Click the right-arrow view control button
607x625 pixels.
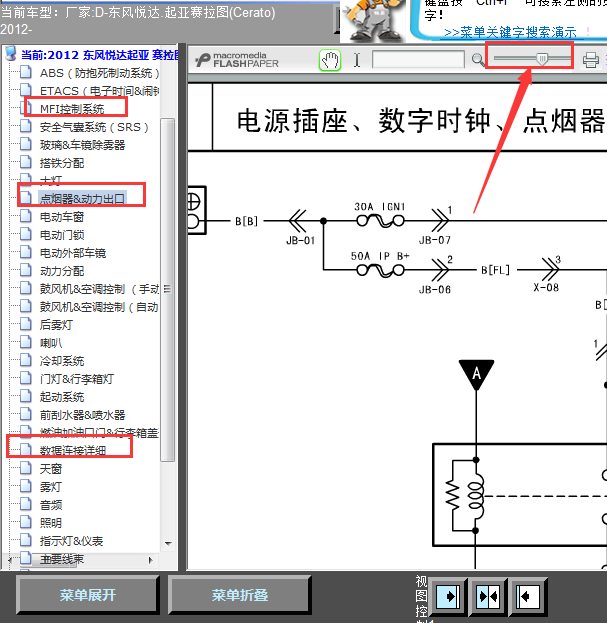448,597
